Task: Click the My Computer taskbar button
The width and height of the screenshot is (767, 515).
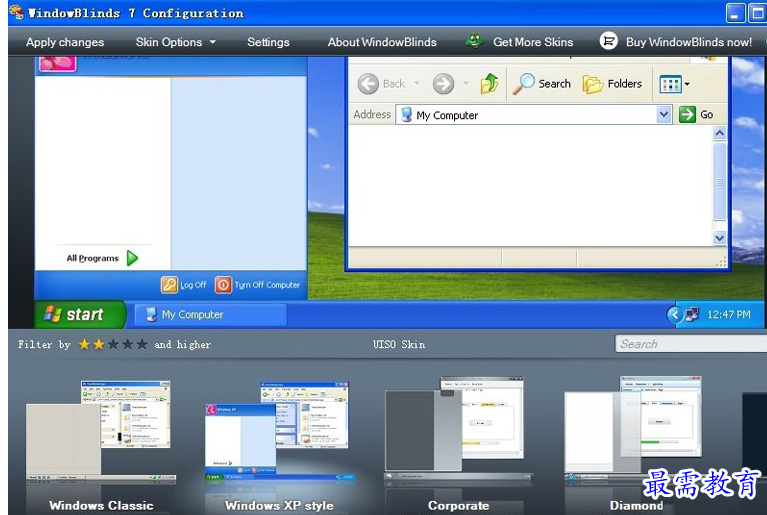Action: tap(210, 314)
